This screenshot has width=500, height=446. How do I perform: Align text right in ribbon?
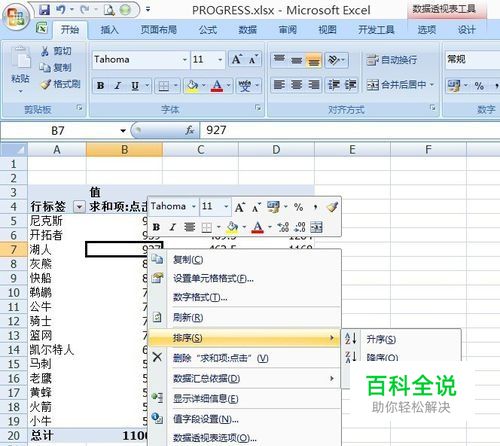click(x=314, y=85)
